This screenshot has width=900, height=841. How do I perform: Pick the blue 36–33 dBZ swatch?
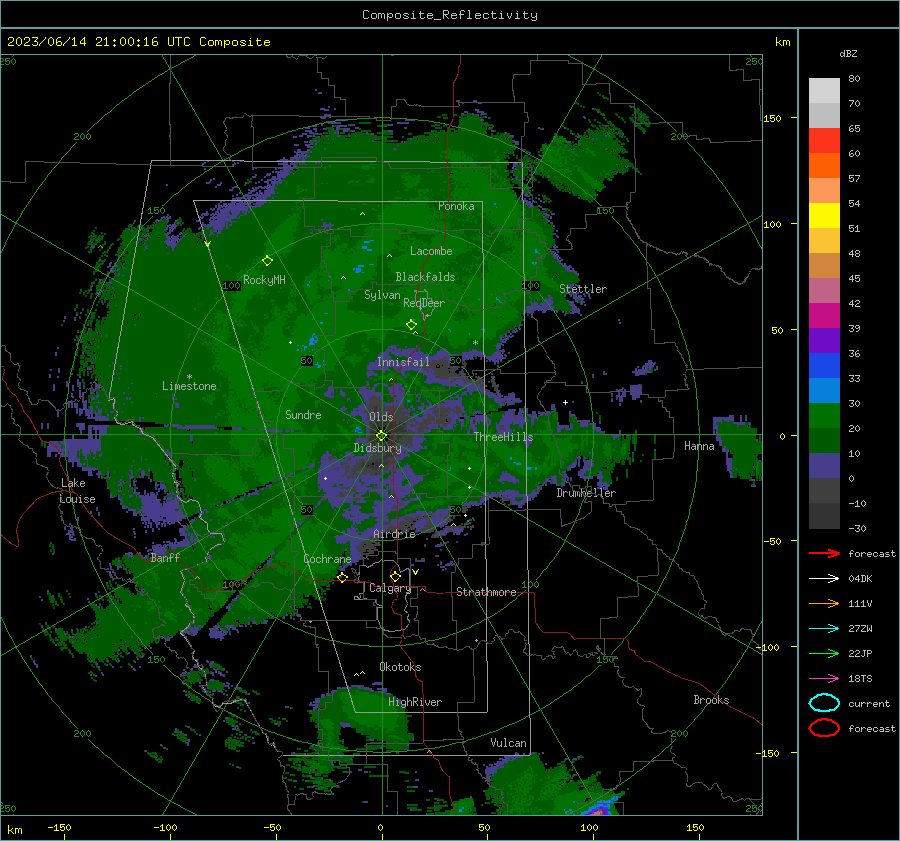click(x=824, y=366)
